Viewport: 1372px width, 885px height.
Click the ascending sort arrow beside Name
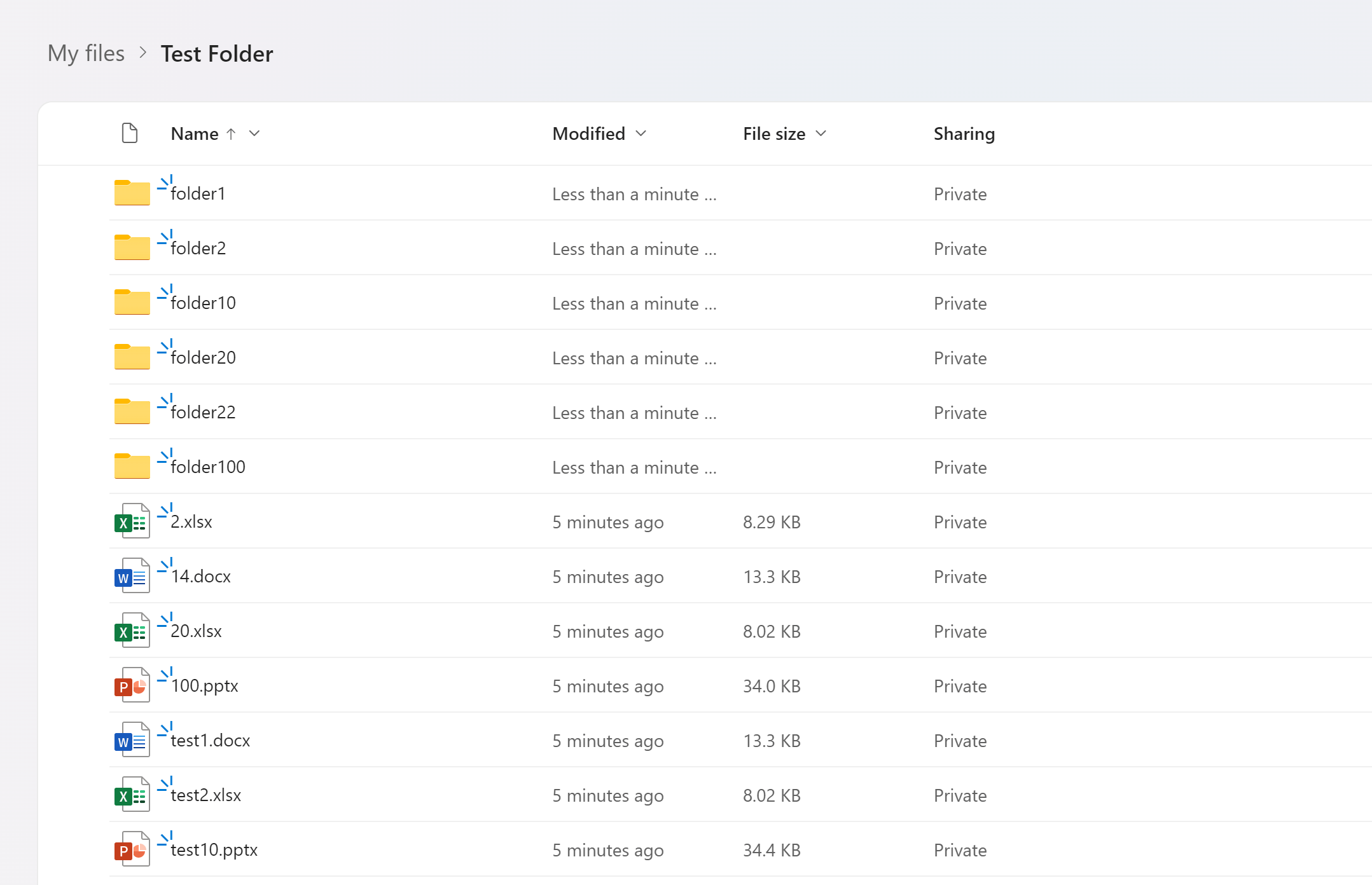(x=232, y=134)
